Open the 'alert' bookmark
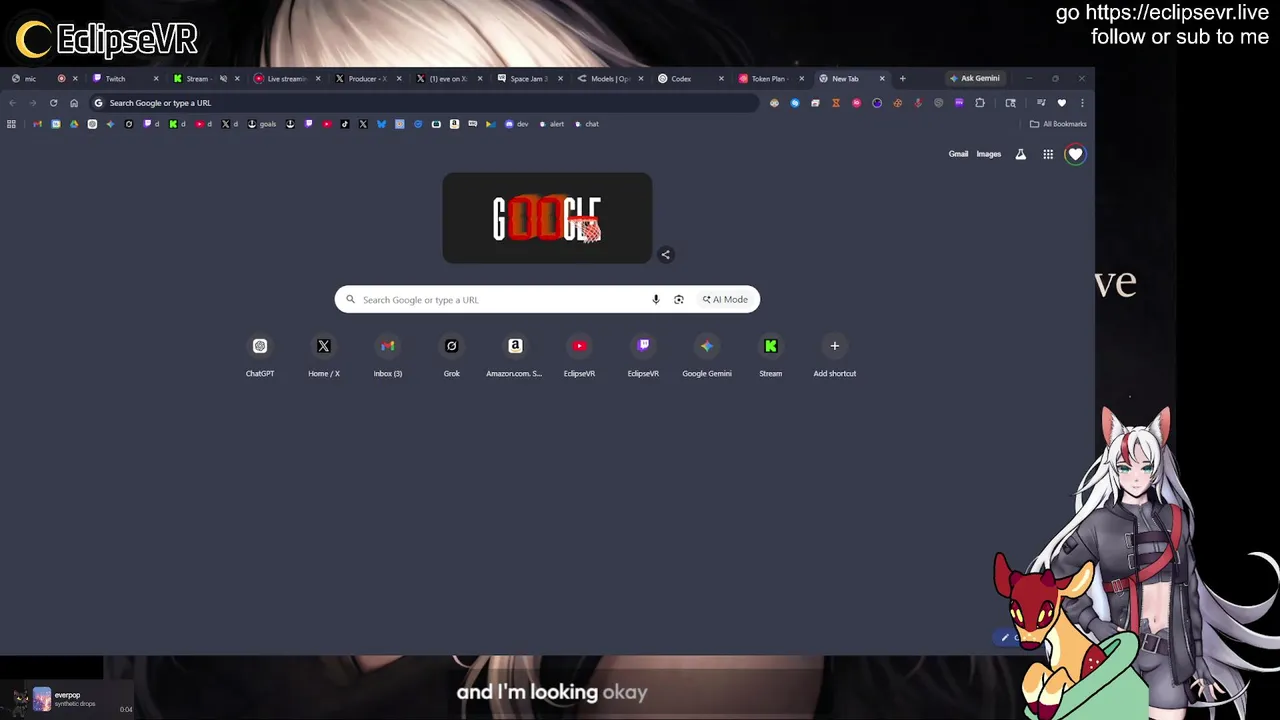The width and height of the screenshot is (1280, 720). point(551,124)
